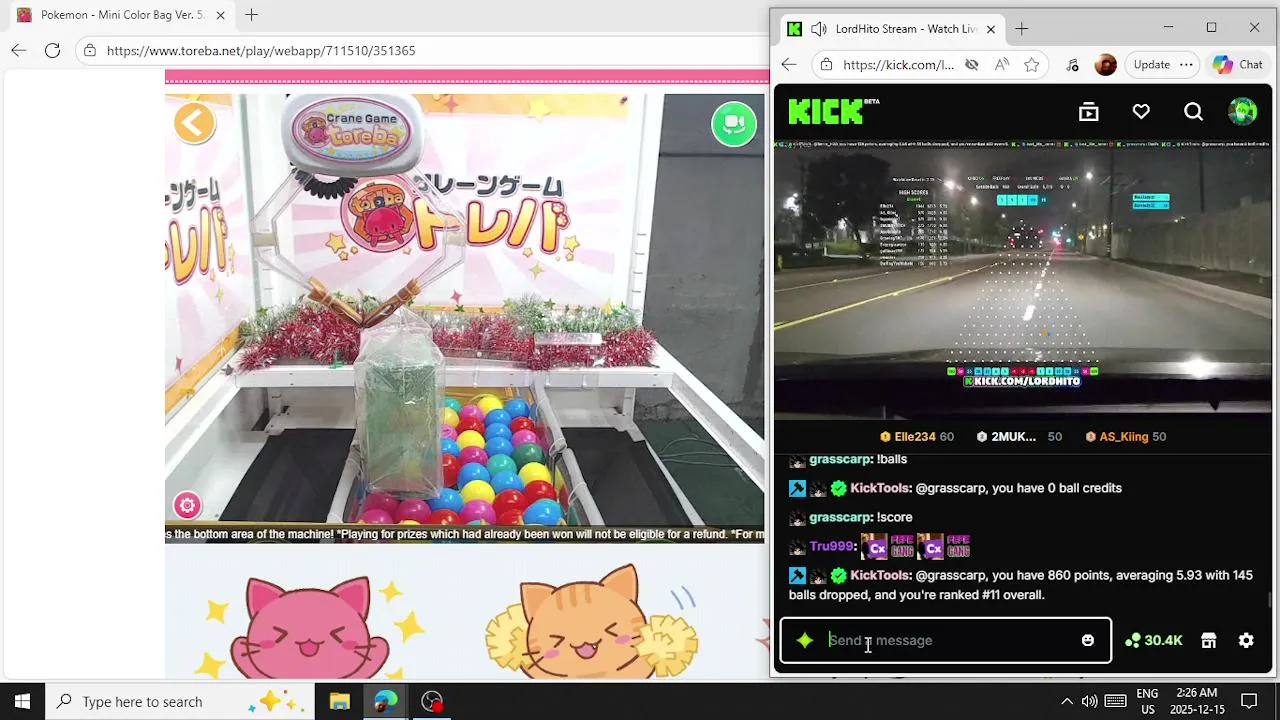Viewport: 1280px width, 720px height.
Task: Open new tab in Kick window
Action: (1021, 29)
